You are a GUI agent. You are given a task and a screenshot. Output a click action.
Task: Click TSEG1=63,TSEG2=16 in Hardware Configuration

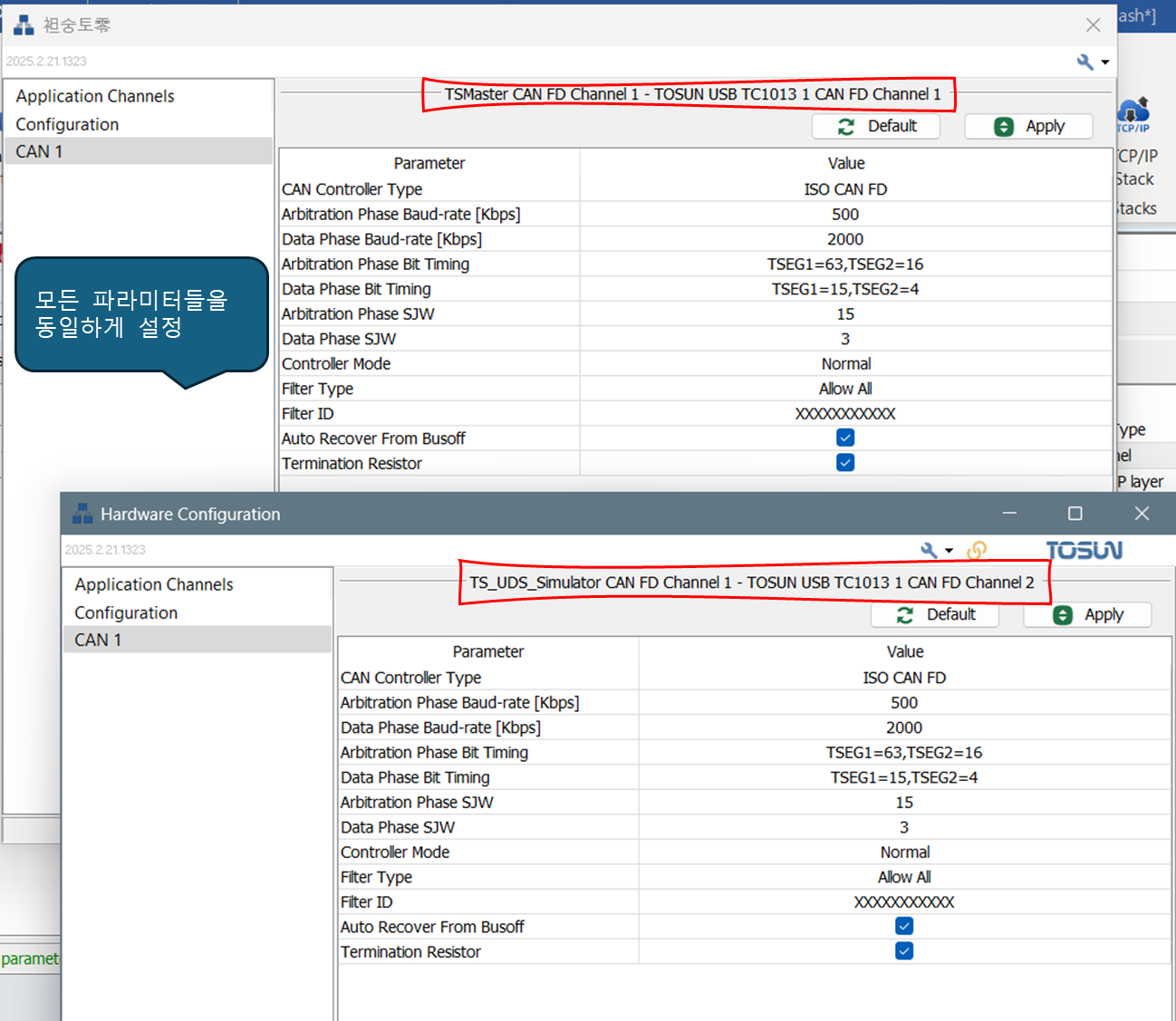click(904, 752)
